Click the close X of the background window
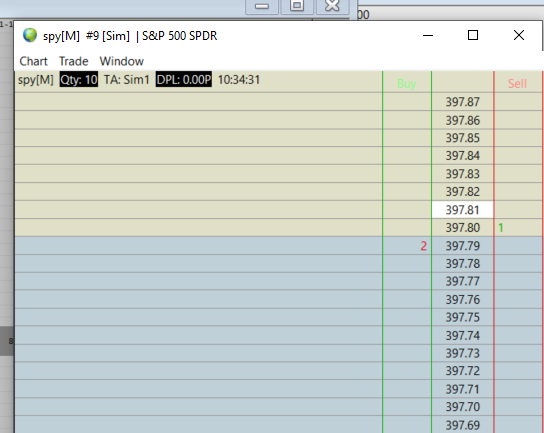Screen dimensions: 544x433 click(332, 6)
